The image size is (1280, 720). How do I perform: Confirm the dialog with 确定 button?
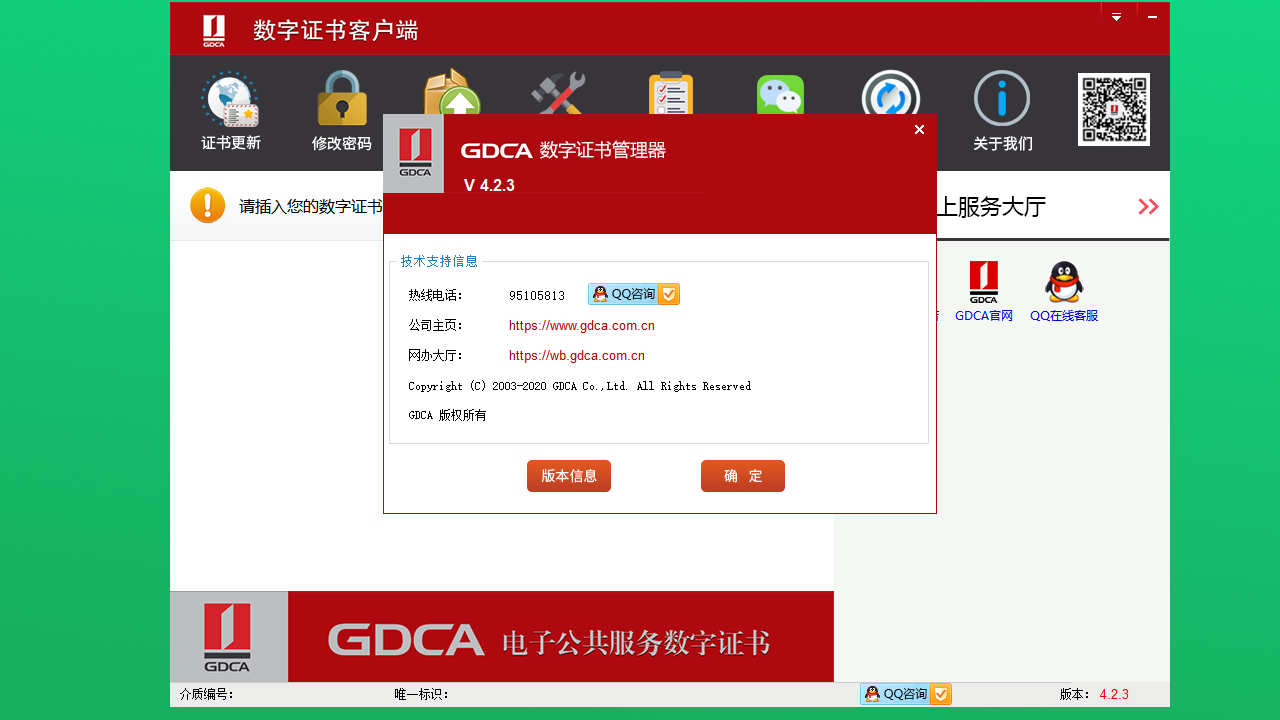click(742, 475)
